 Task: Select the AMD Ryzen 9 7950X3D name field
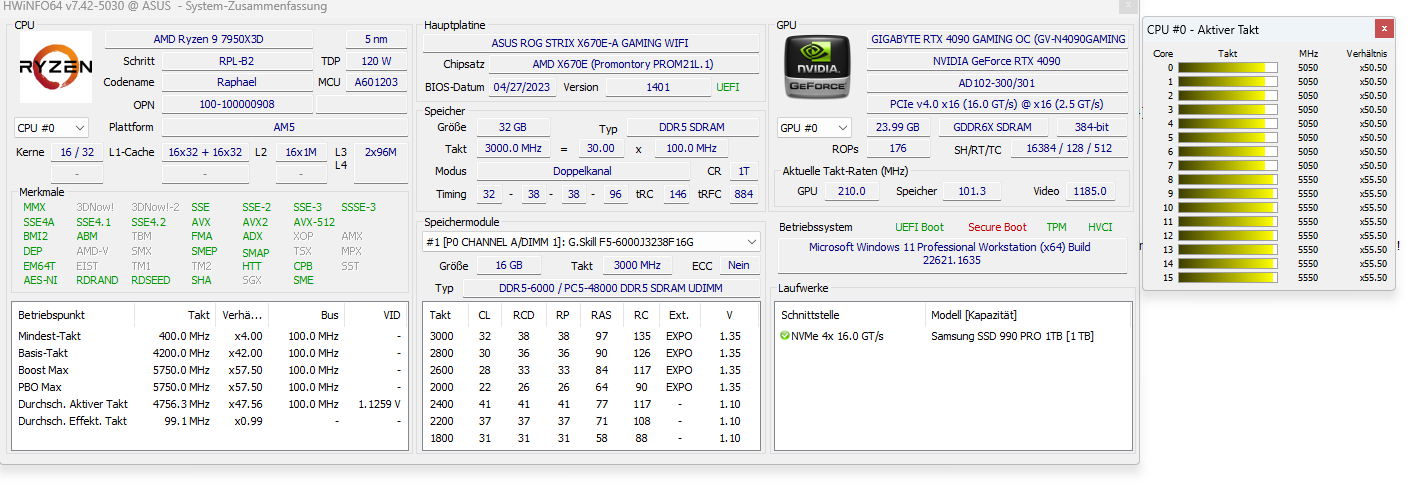pos(222,39)
